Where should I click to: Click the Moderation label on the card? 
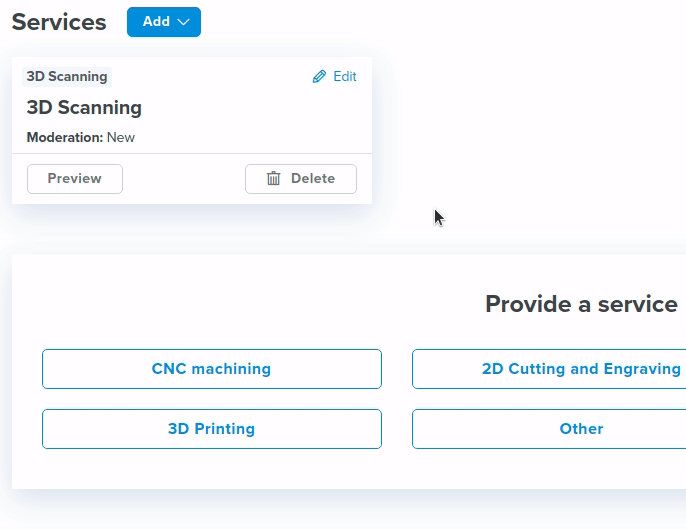pyautogui.click(x=64, y=138)
